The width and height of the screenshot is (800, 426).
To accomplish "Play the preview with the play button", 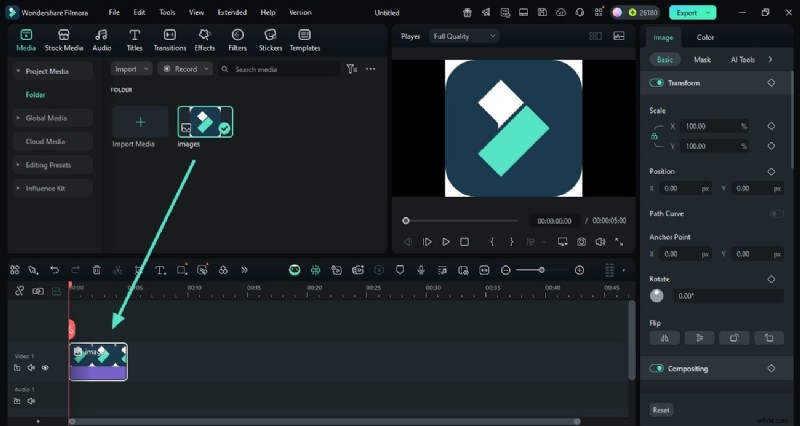I will point(445,242).
